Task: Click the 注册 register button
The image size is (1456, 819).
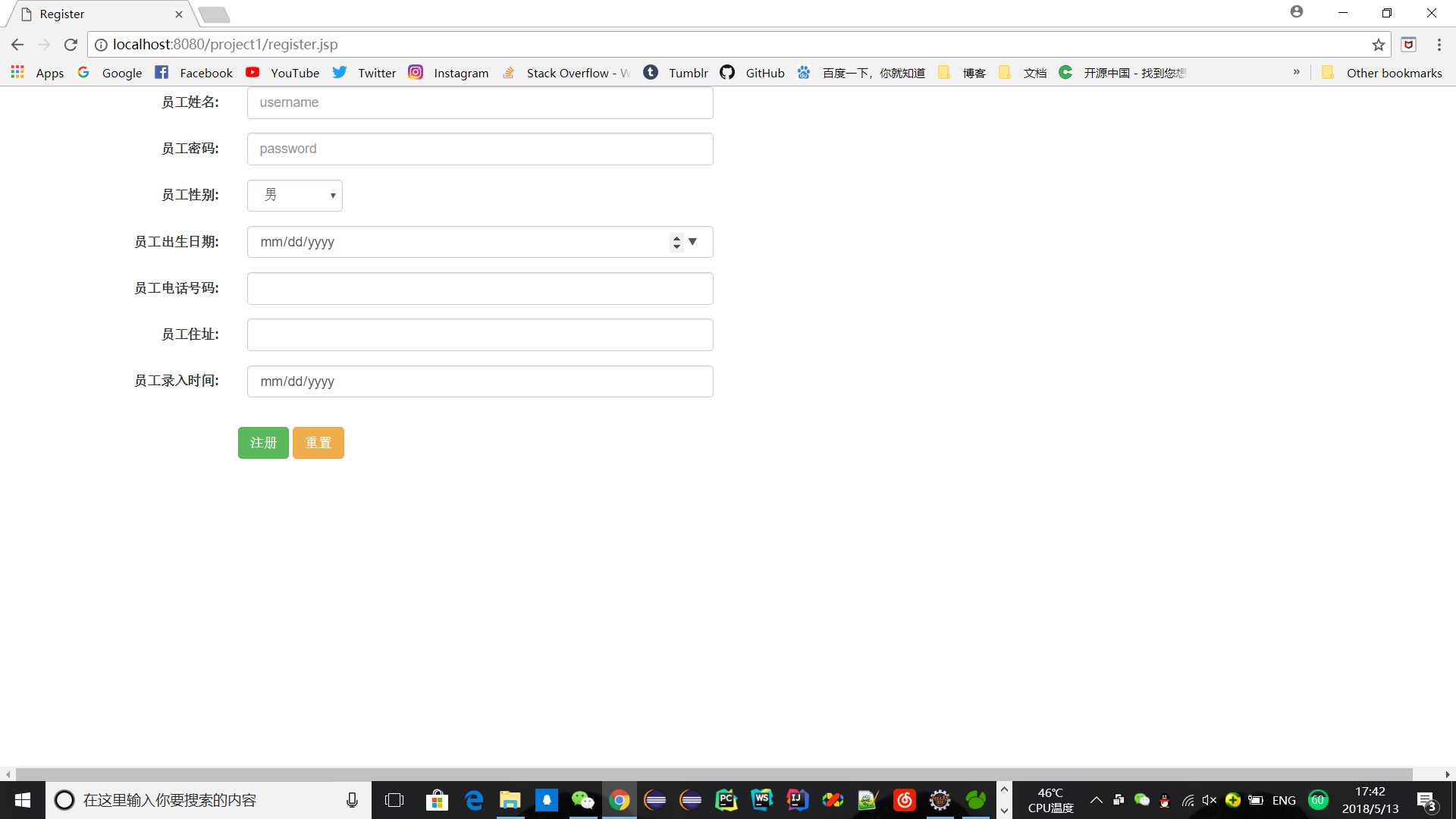Action: (x=263, y=442)
